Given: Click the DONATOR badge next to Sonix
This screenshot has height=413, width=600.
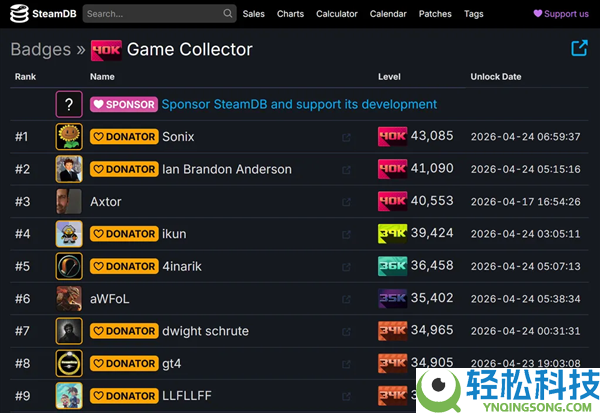Looking at the screenshot, I should (x=124, y=137).
